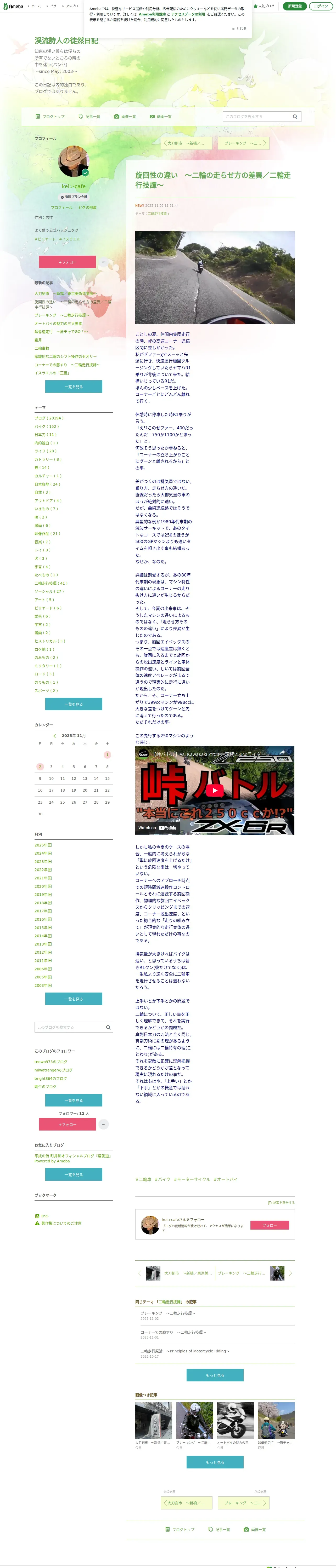
Task: Close the cookie notice with とじる
Action: 239,28
